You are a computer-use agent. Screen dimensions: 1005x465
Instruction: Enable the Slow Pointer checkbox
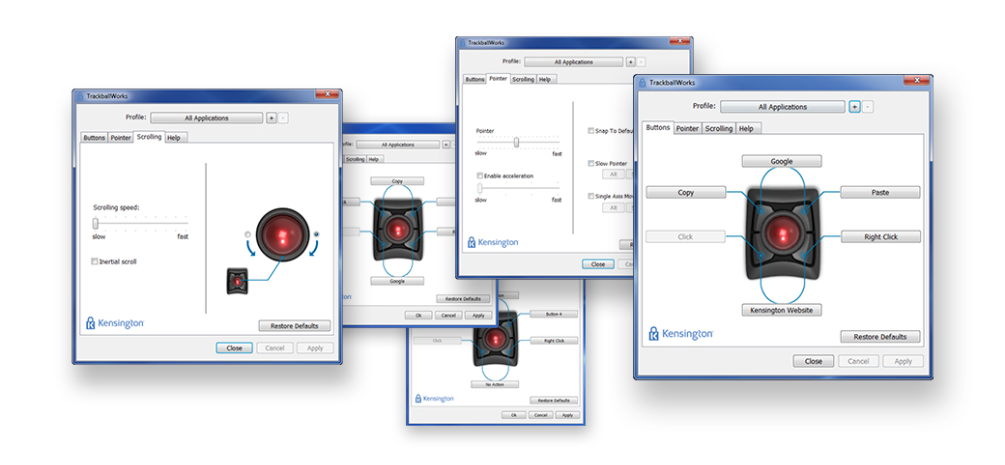click(x=591, y=164)
